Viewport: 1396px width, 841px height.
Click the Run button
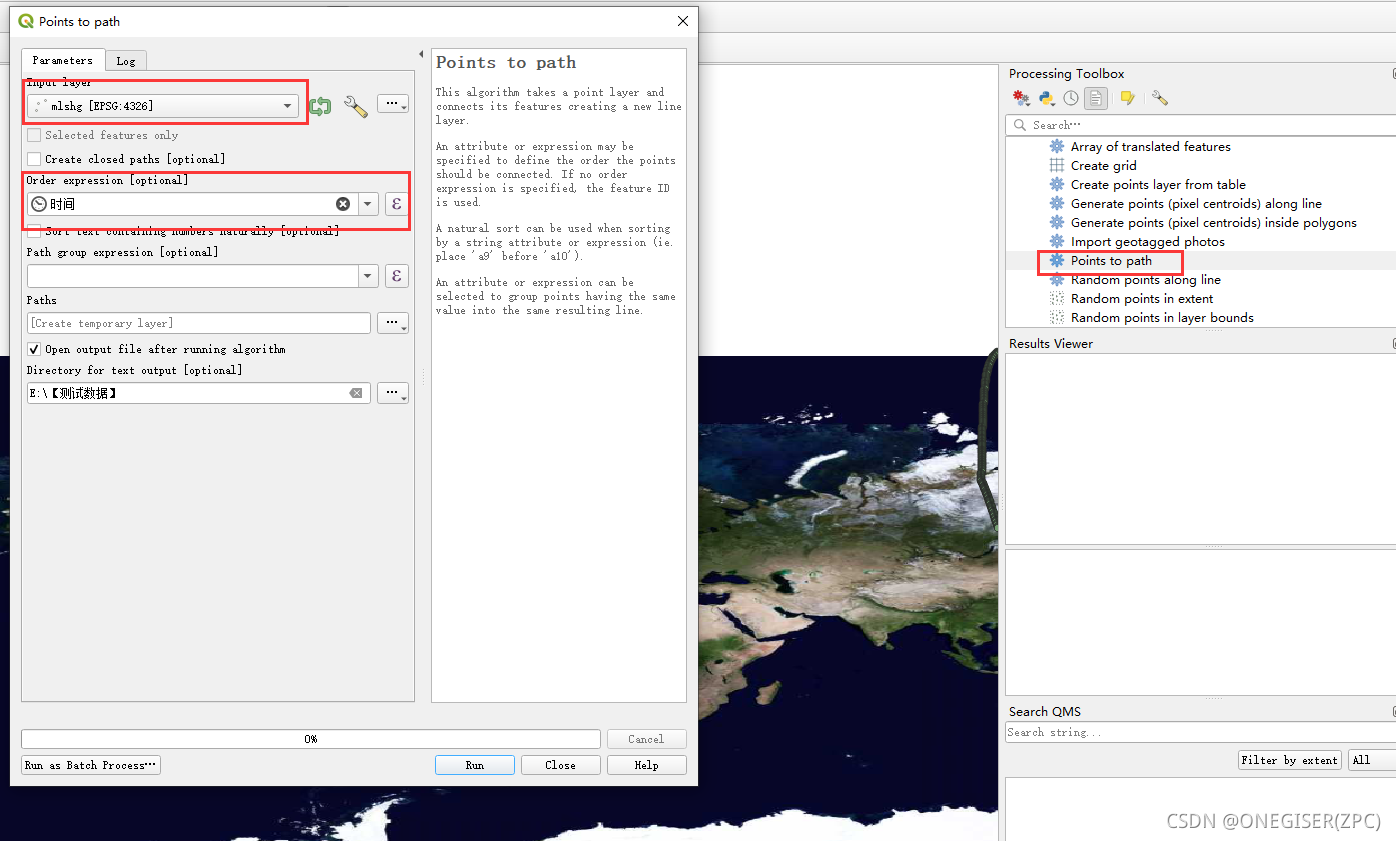tap(475, 765)
